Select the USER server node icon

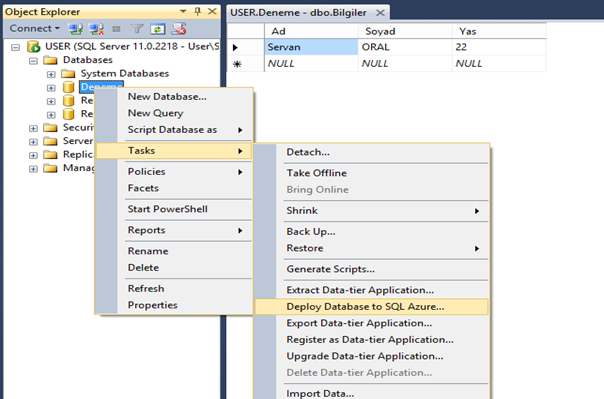point(34,47)
